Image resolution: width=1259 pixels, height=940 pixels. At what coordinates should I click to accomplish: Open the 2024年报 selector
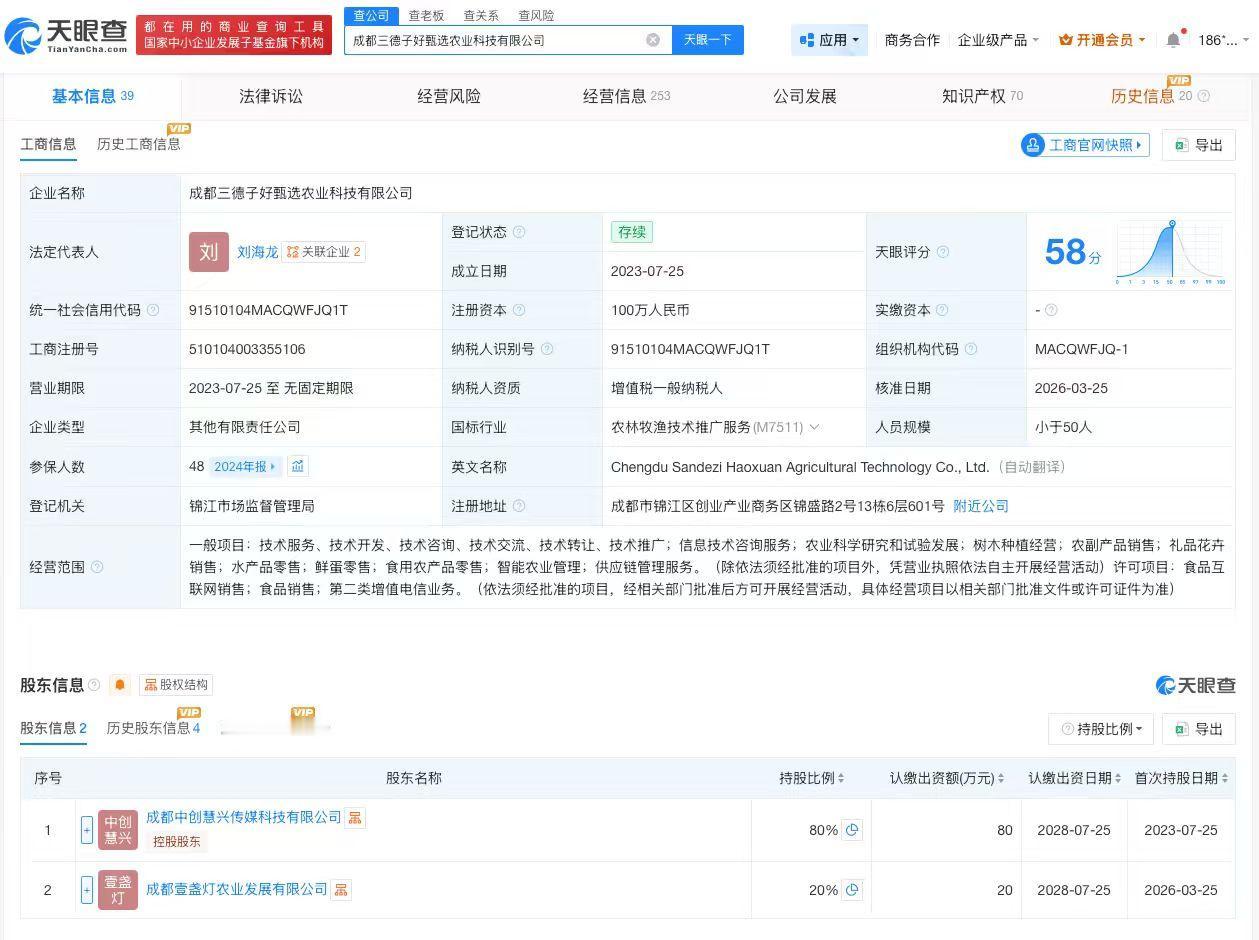click(x=245, y=466)
